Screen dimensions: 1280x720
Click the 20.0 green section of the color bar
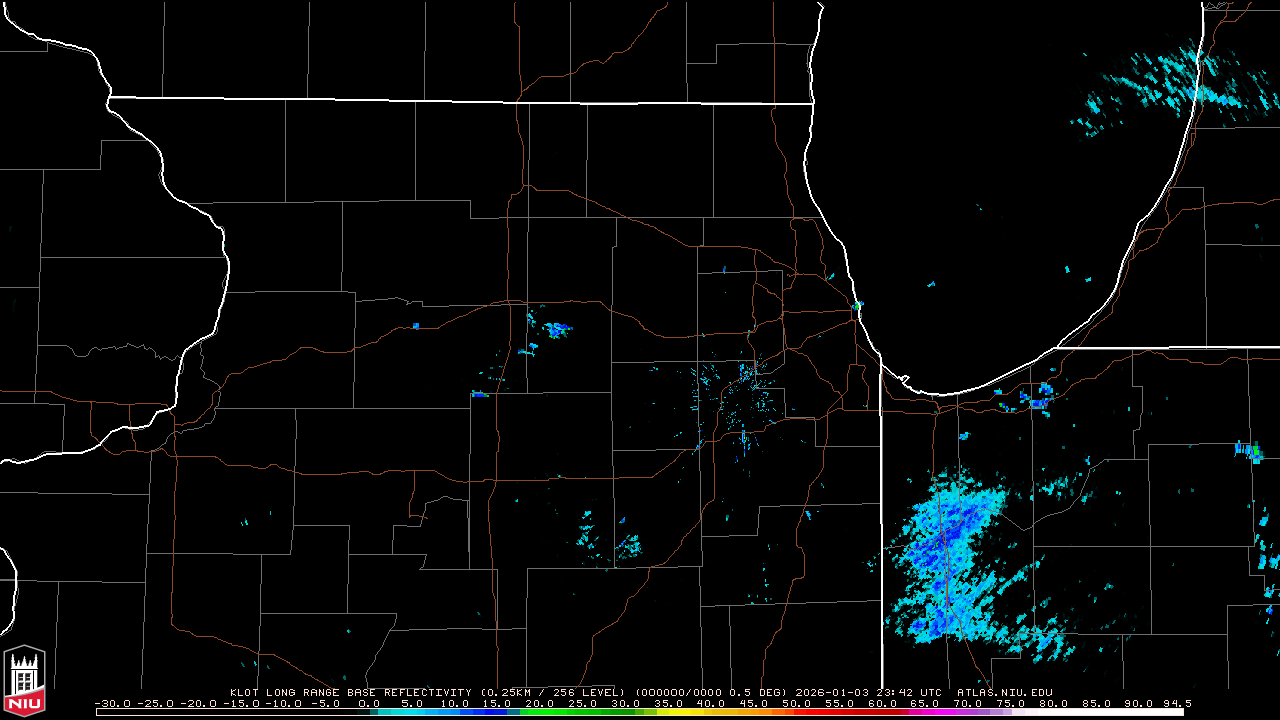(x=541, y=712)
